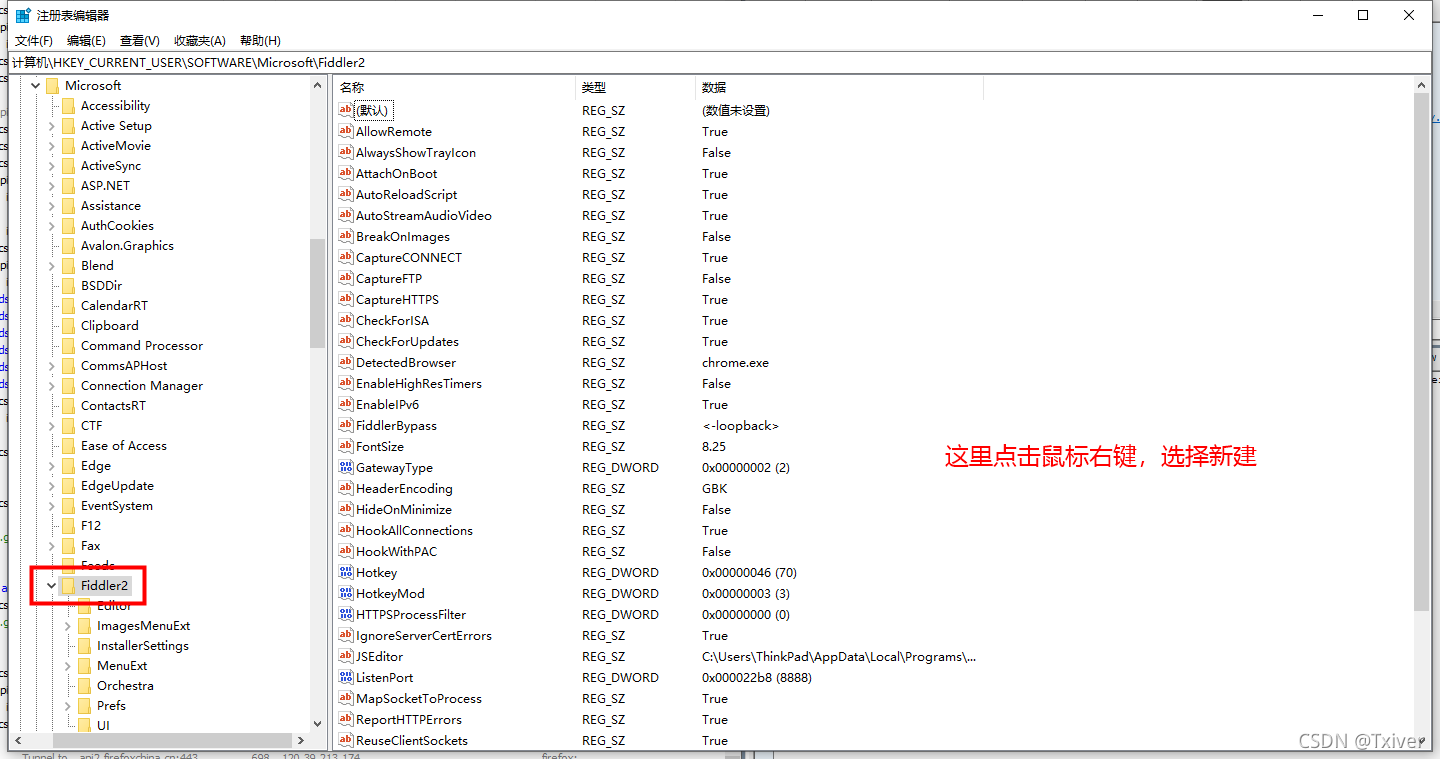
Task: Click the DWORD icon beside GatewayType
Action: pos(346,467)
